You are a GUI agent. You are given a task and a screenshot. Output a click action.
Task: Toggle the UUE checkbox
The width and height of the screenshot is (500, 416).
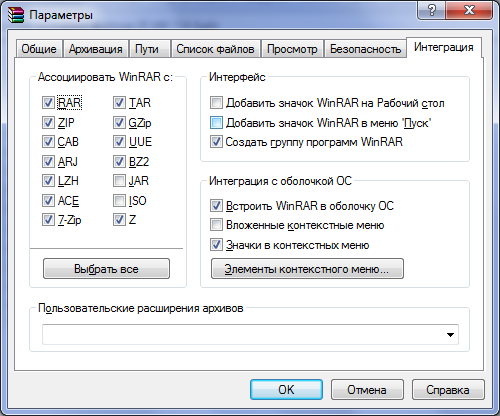(119, 142)
